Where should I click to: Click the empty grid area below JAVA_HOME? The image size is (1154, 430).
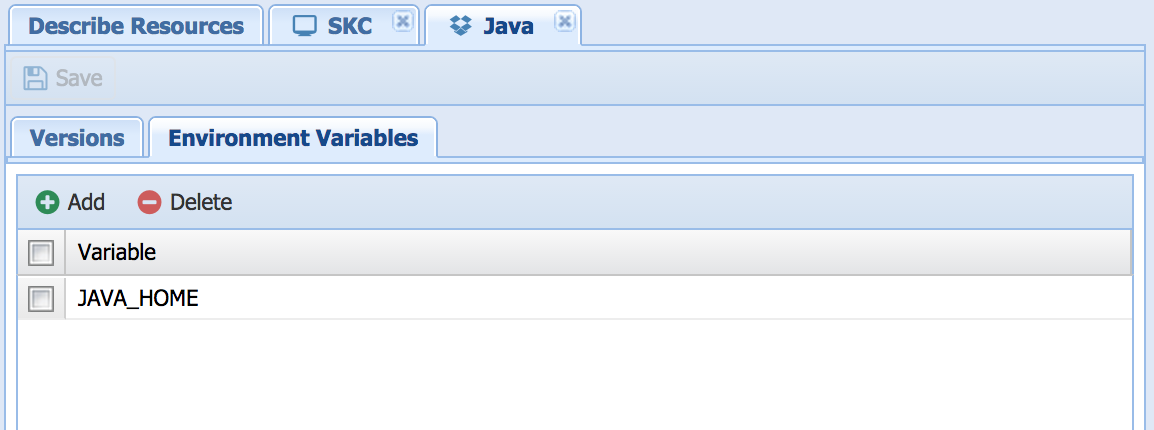pos(575,375)
